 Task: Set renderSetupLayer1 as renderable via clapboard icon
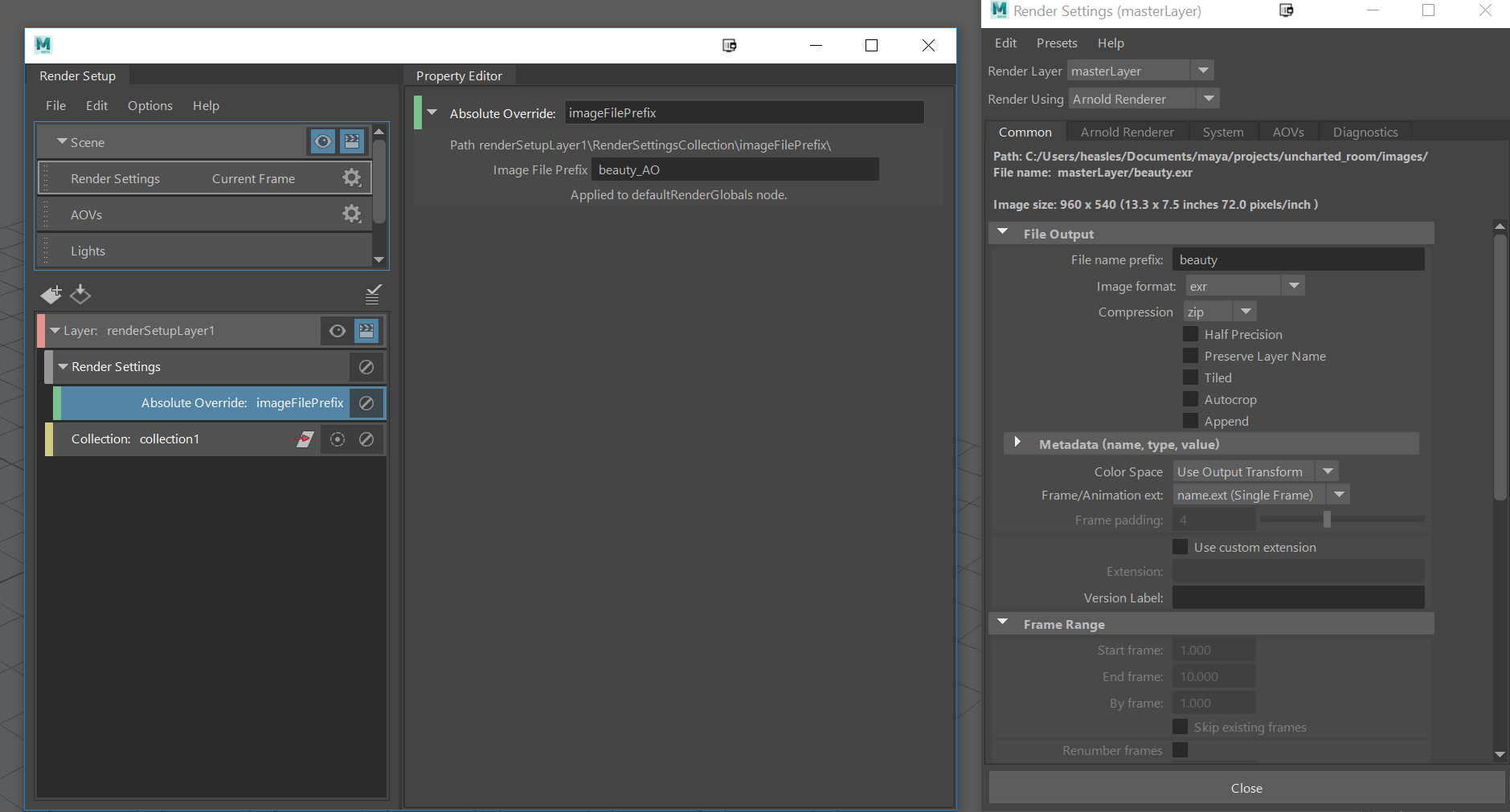(x=367, y=330)
